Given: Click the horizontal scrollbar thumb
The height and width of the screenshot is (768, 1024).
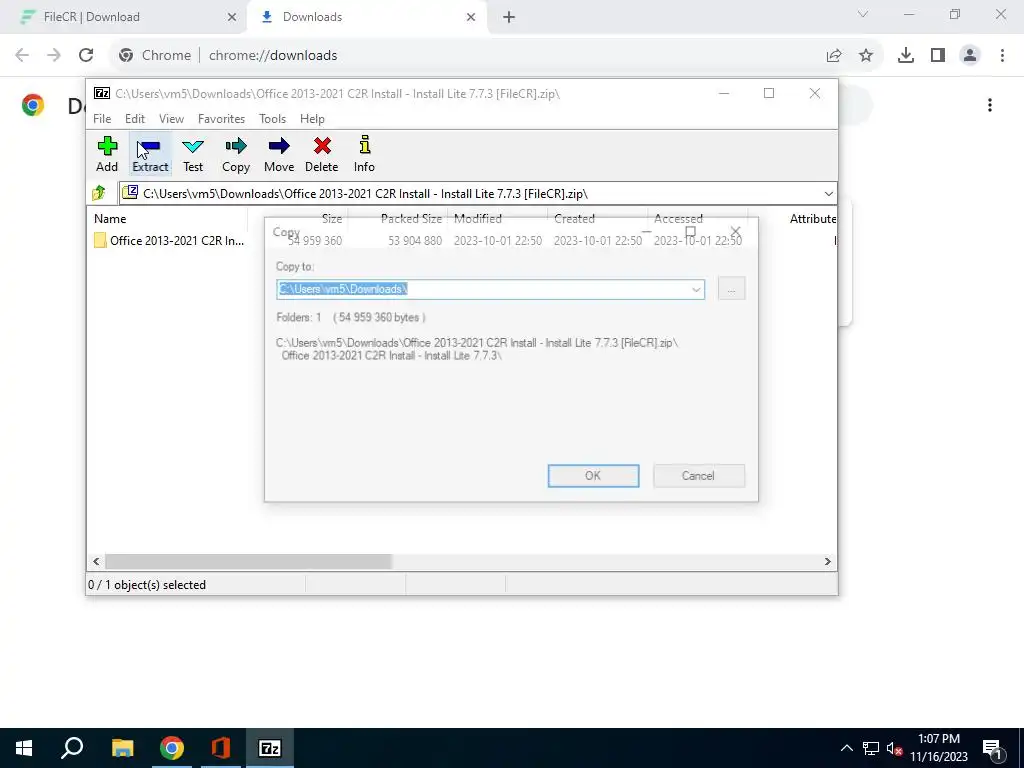Looking at the screenshot, I should point(248,562).
